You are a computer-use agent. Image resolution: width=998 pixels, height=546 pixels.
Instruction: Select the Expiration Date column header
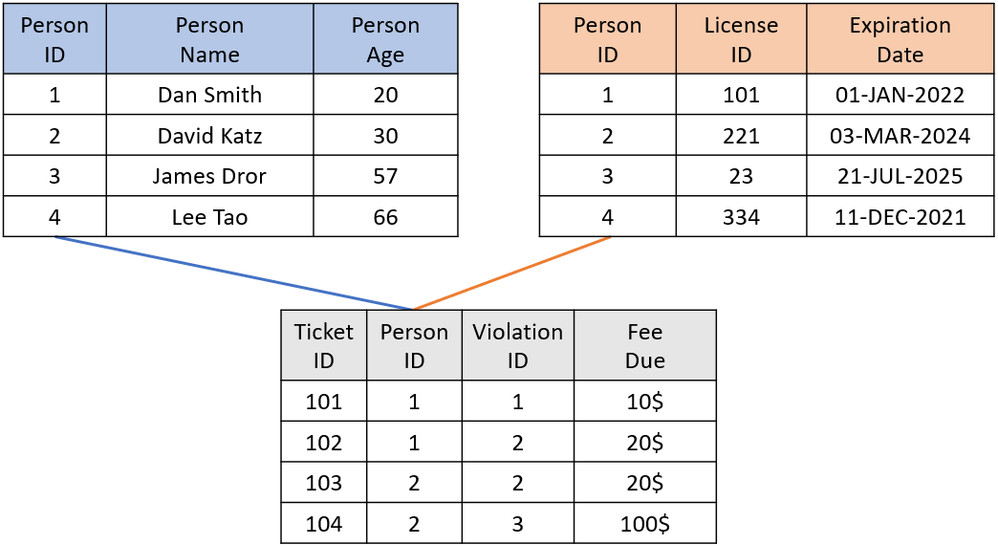[x=900, y=39]
